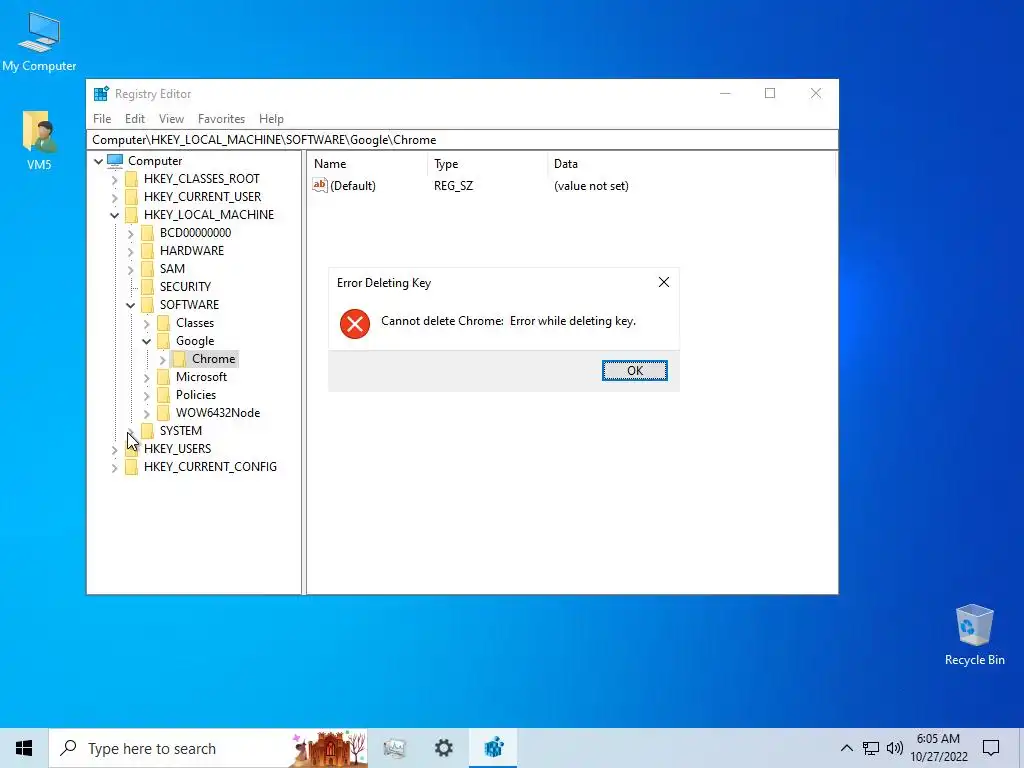Click the taskbar search box
The image size is (1024, 768).
[x=208, y=748]
